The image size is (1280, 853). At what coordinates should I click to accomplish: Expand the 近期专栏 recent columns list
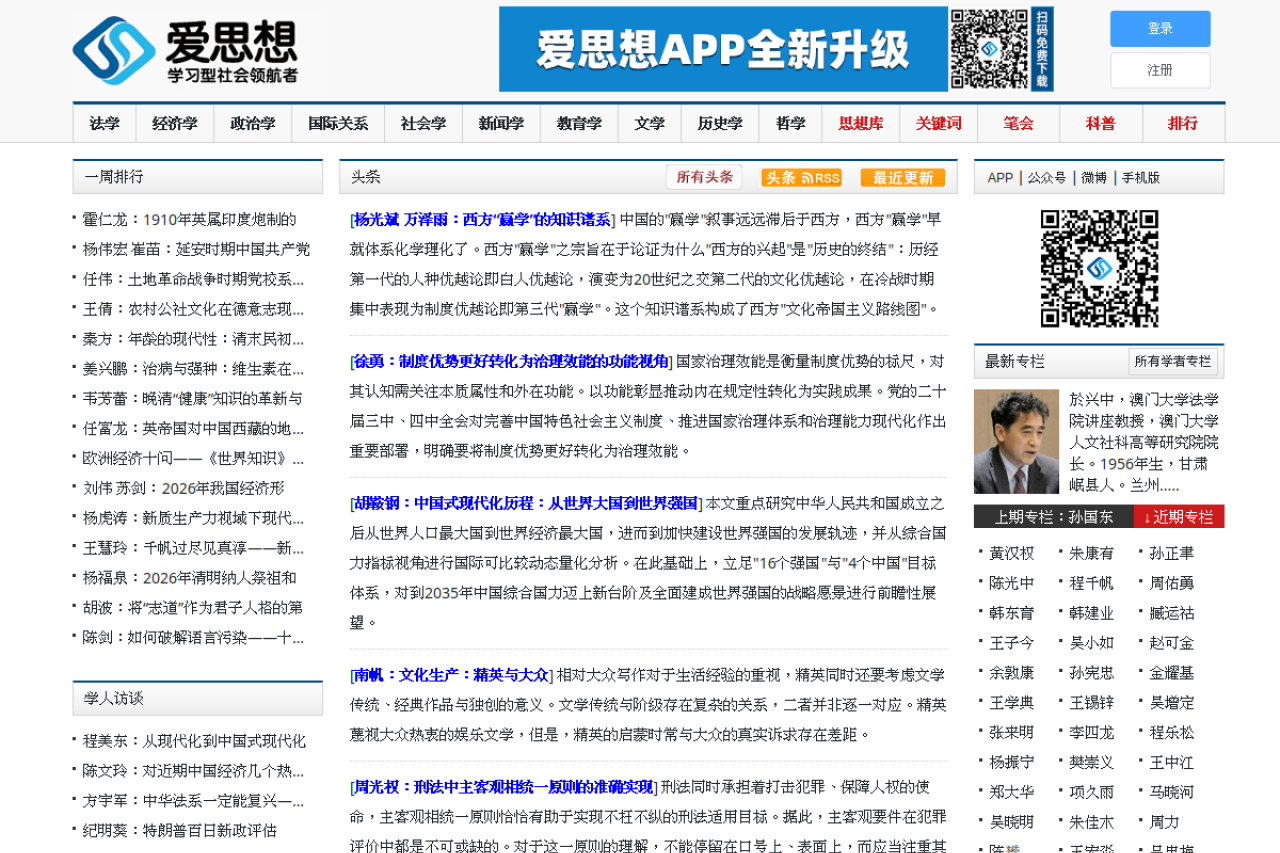tap(1178, 517)
